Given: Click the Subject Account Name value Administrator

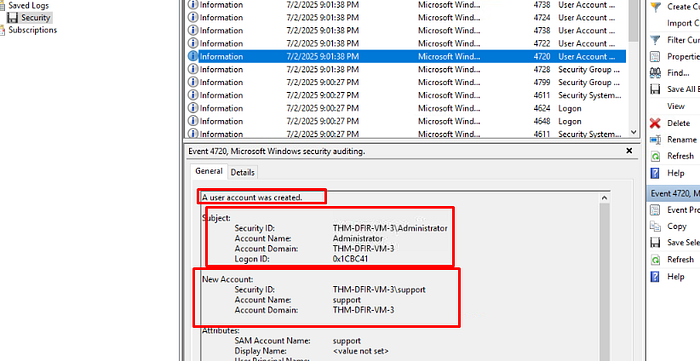Looking at the screenshot, I should click(x=358, y=238).
